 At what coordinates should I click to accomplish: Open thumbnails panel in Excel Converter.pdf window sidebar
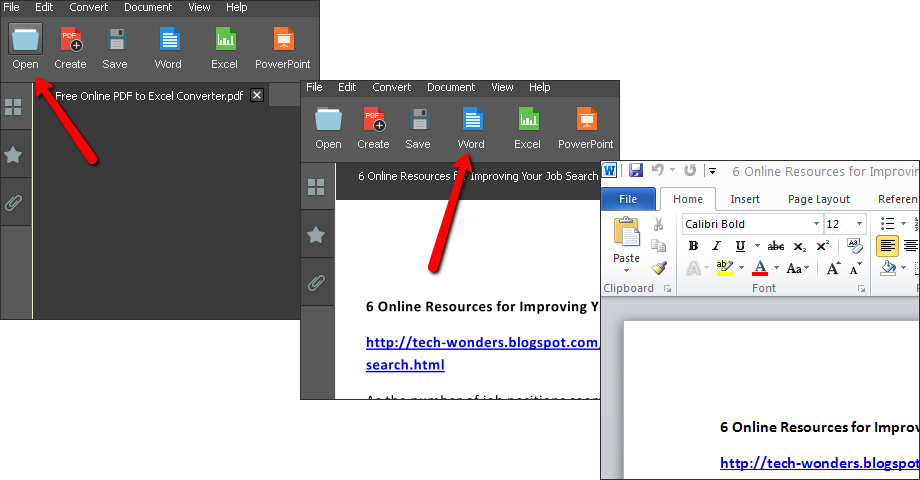coord(13,107)
